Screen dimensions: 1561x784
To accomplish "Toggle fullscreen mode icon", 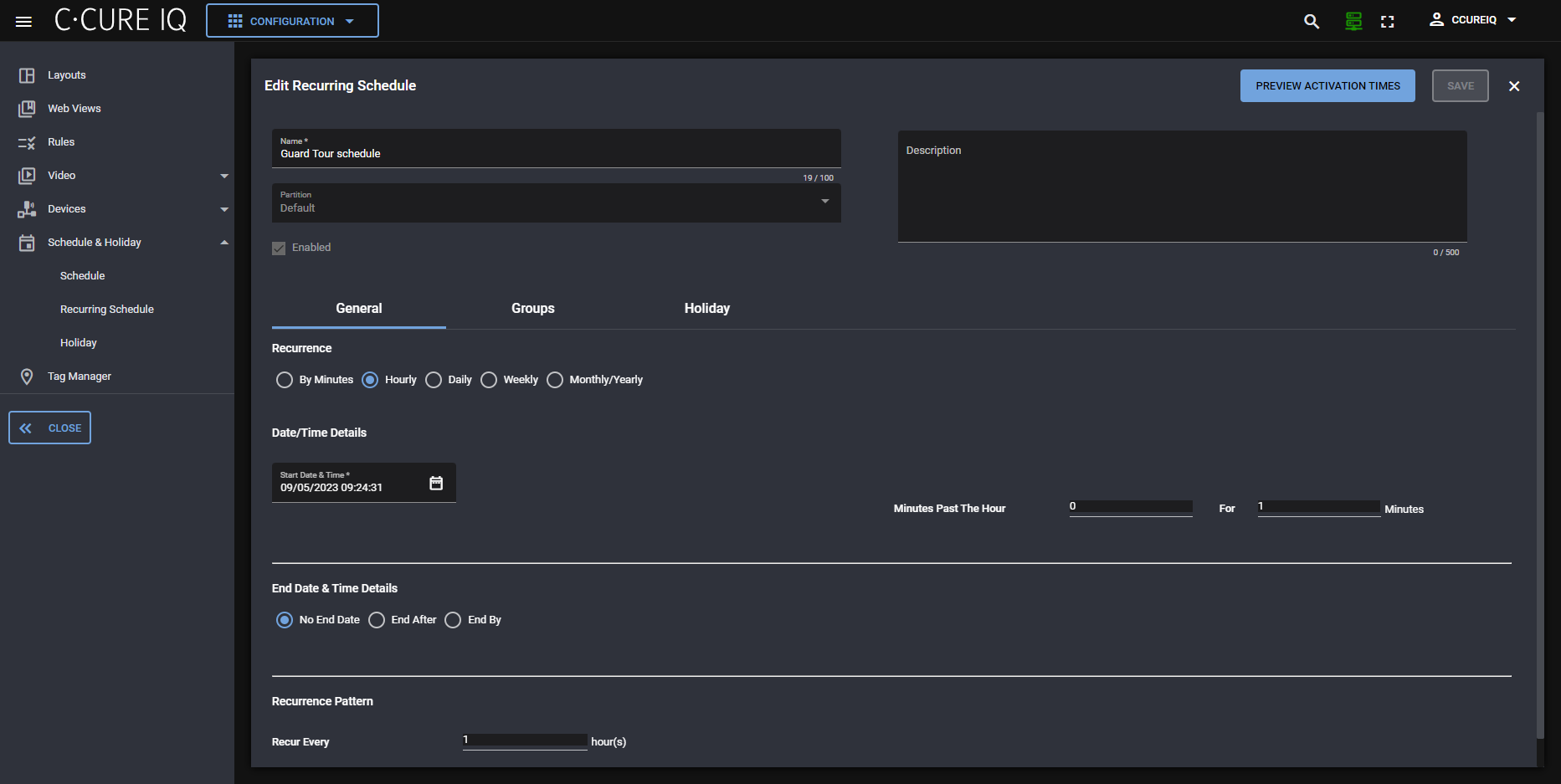I will (1387, 21).
